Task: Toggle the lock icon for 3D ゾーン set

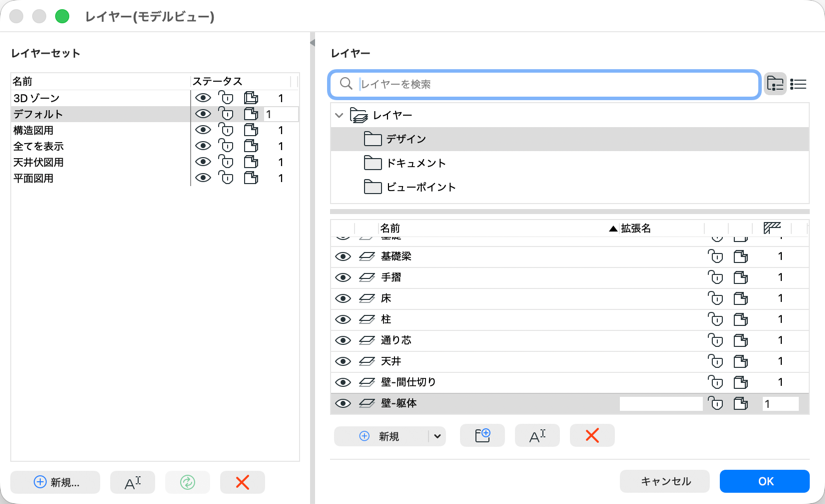Action: pos(226,98)
